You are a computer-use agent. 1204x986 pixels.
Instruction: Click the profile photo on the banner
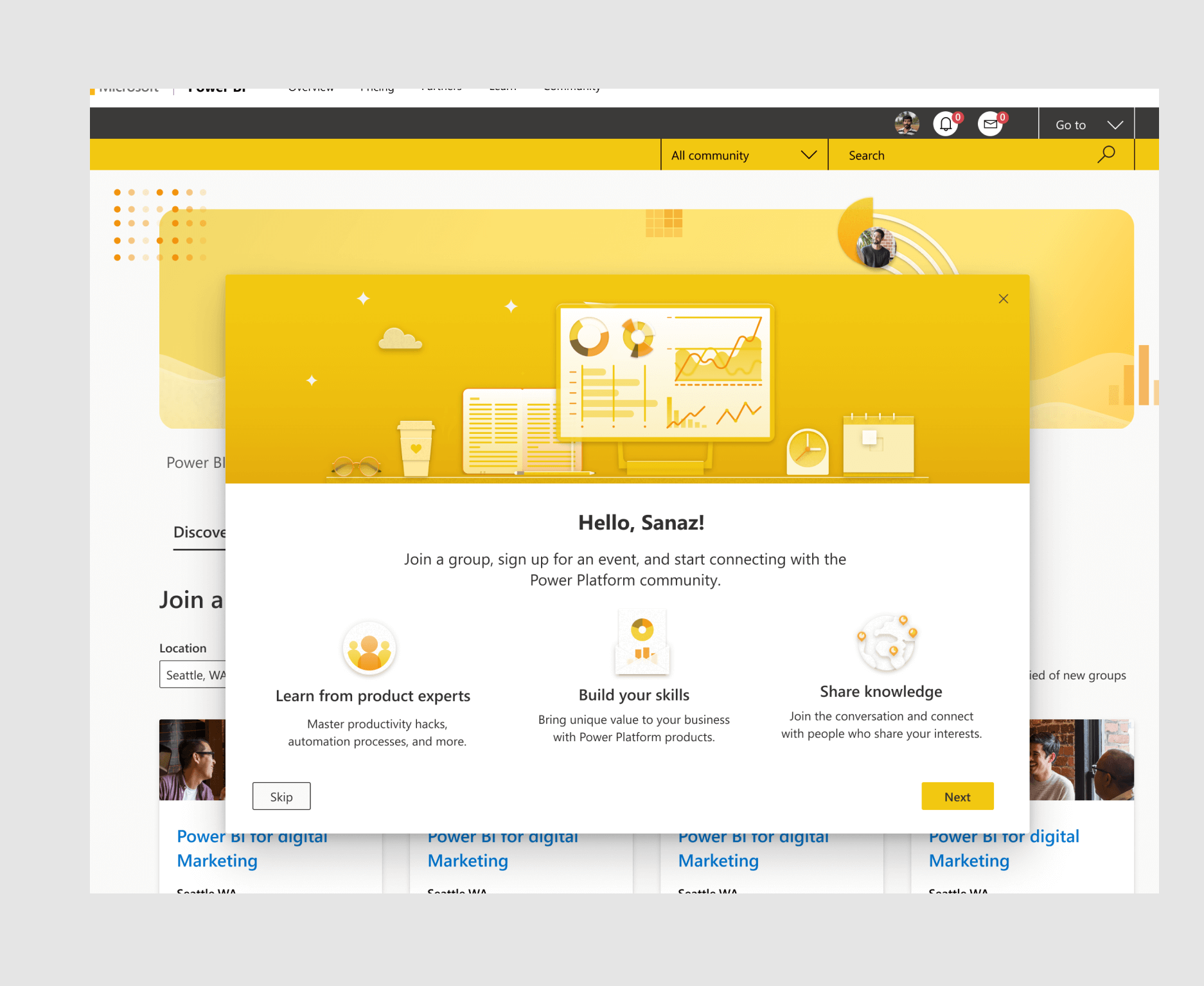click(x=876, y=247)
